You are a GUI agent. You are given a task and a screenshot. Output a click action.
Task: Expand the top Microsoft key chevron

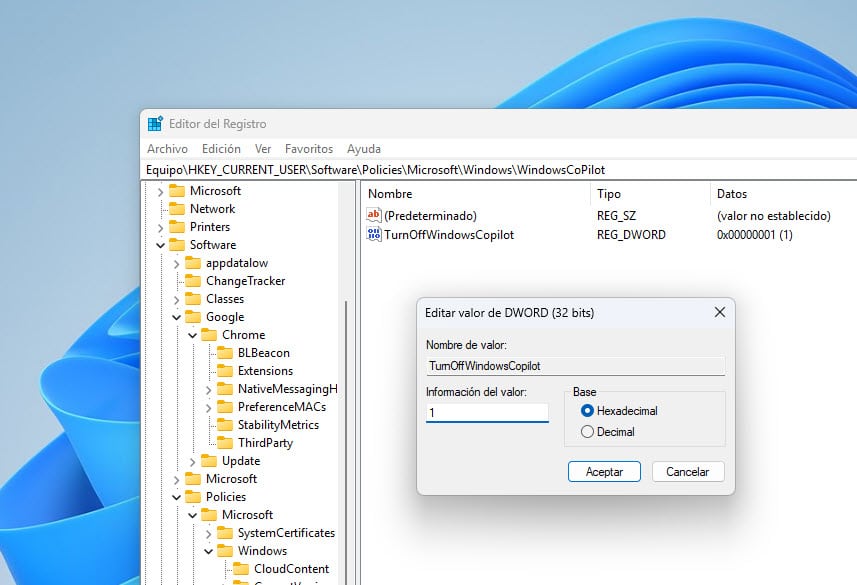pos(160,191)
